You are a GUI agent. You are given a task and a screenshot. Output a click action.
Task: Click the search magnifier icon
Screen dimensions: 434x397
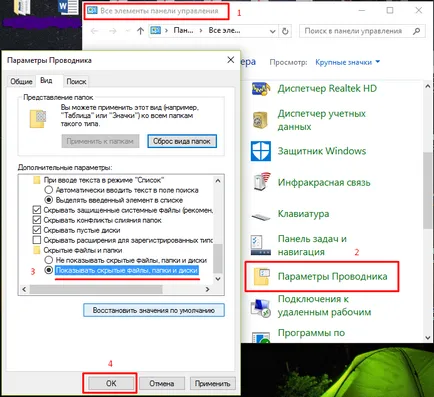click(x=416, y=31)
